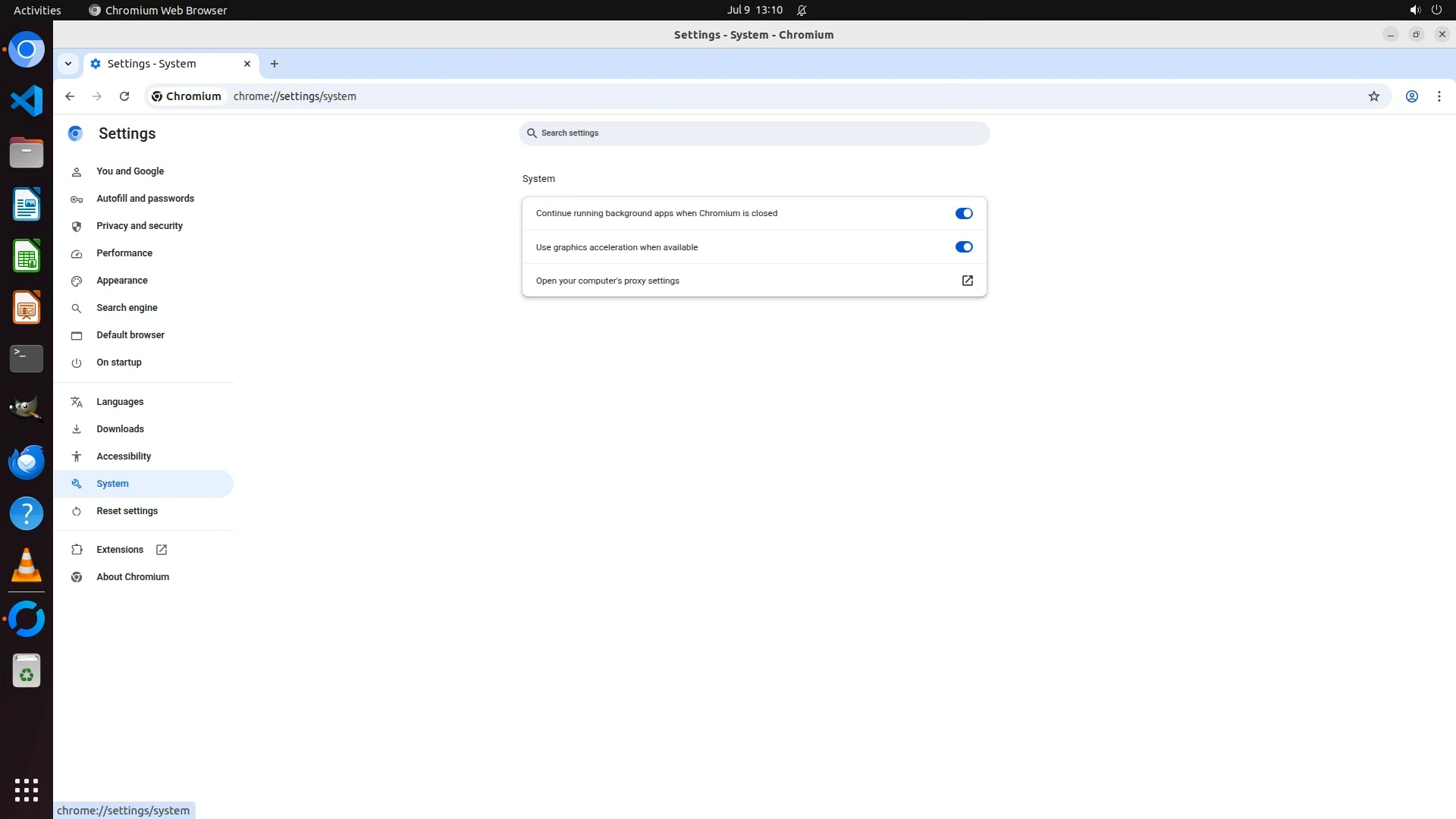Disable graphics acceleration toggle
This screenshot has width=1456, height=819.
pyautogui.click(x=963, y=247)
